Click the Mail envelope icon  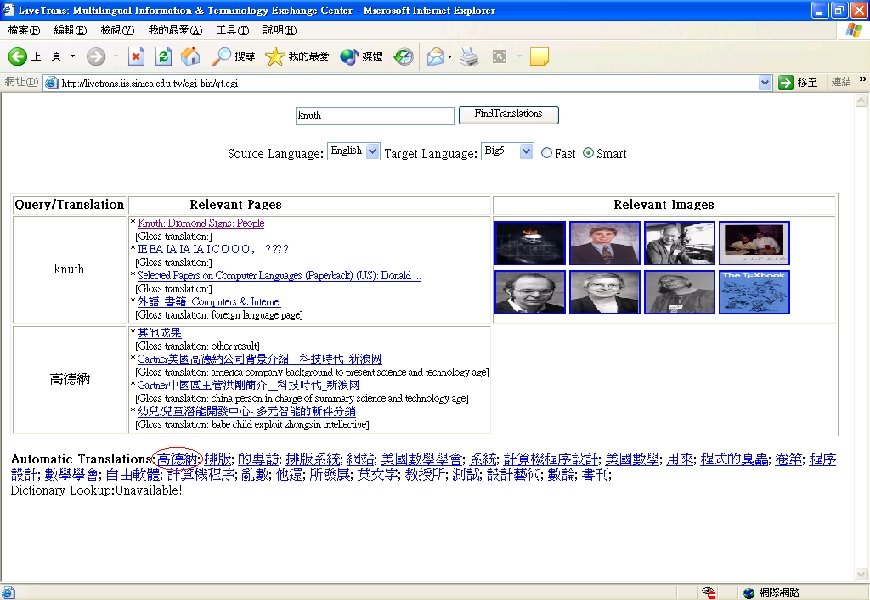coord(436,56)
